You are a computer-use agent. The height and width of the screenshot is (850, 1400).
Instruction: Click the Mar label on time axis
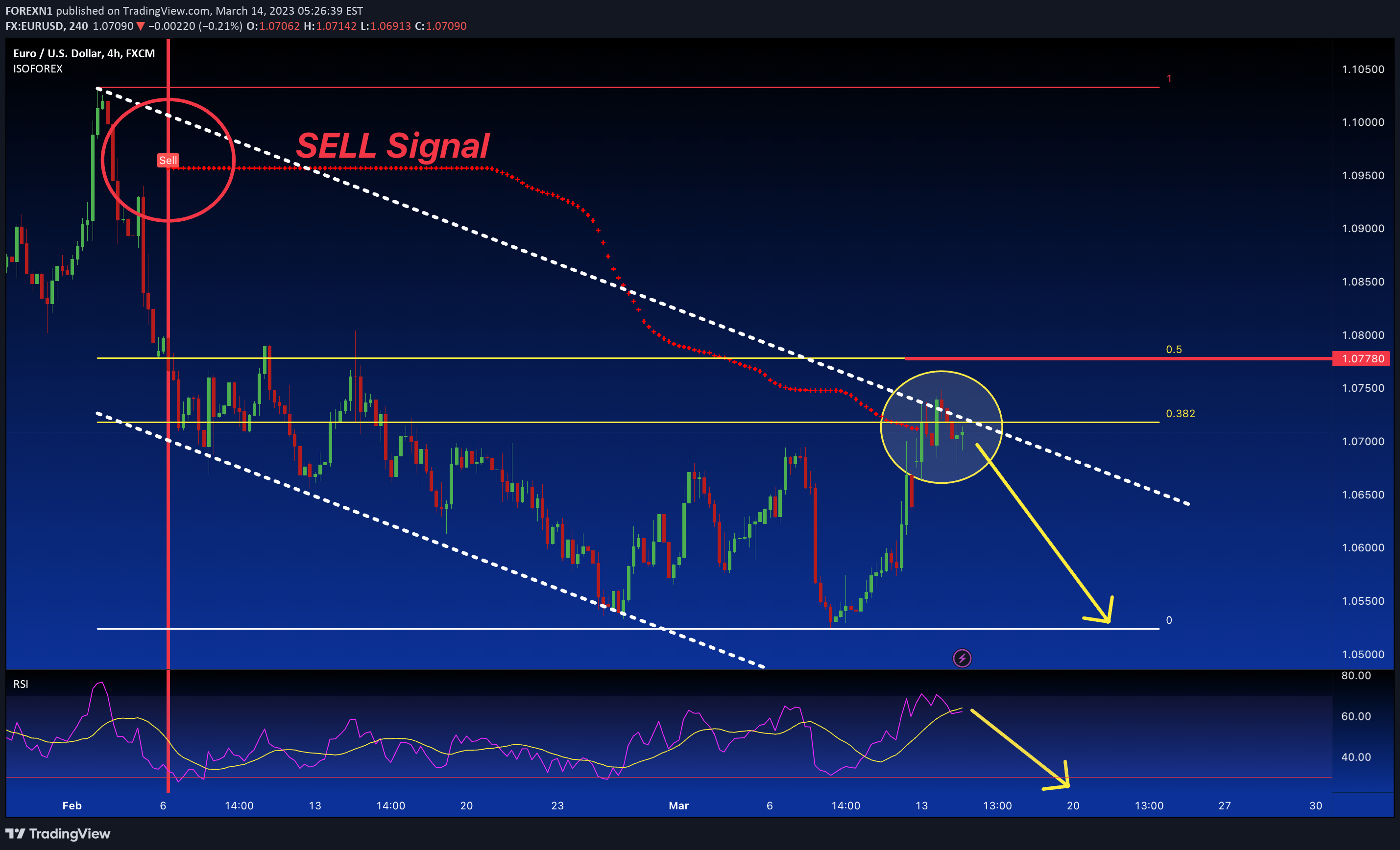(678, 806)
